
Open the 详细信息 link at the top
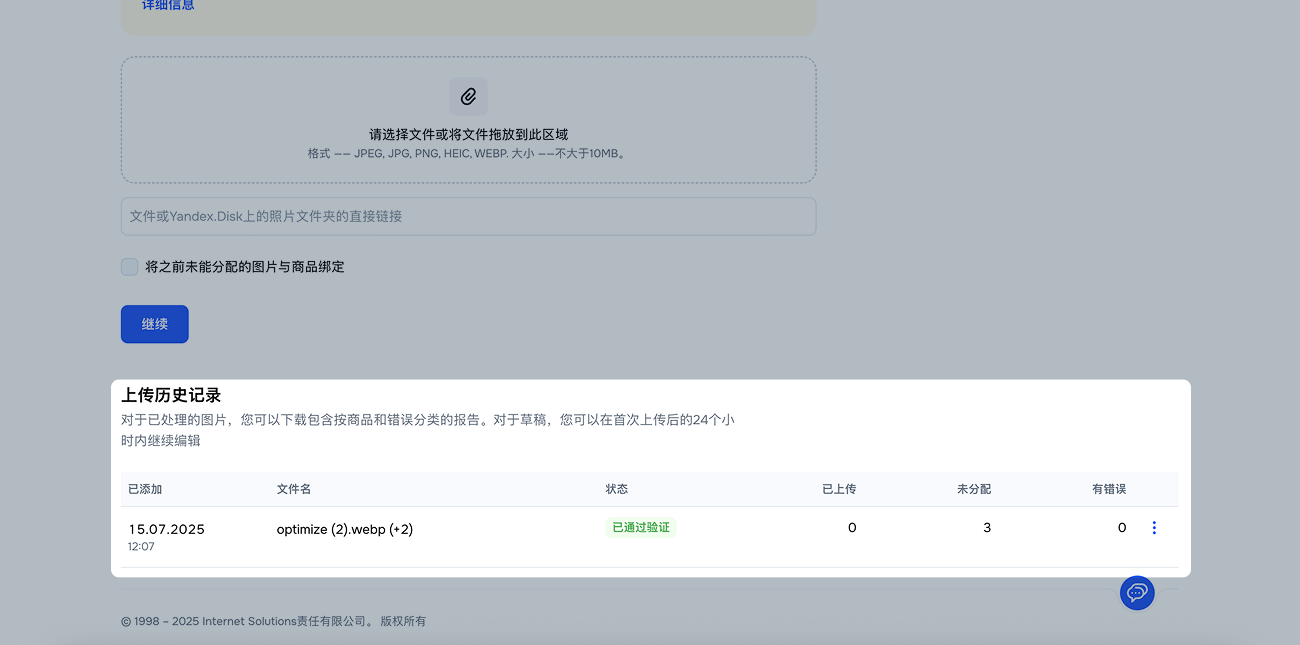168,6
